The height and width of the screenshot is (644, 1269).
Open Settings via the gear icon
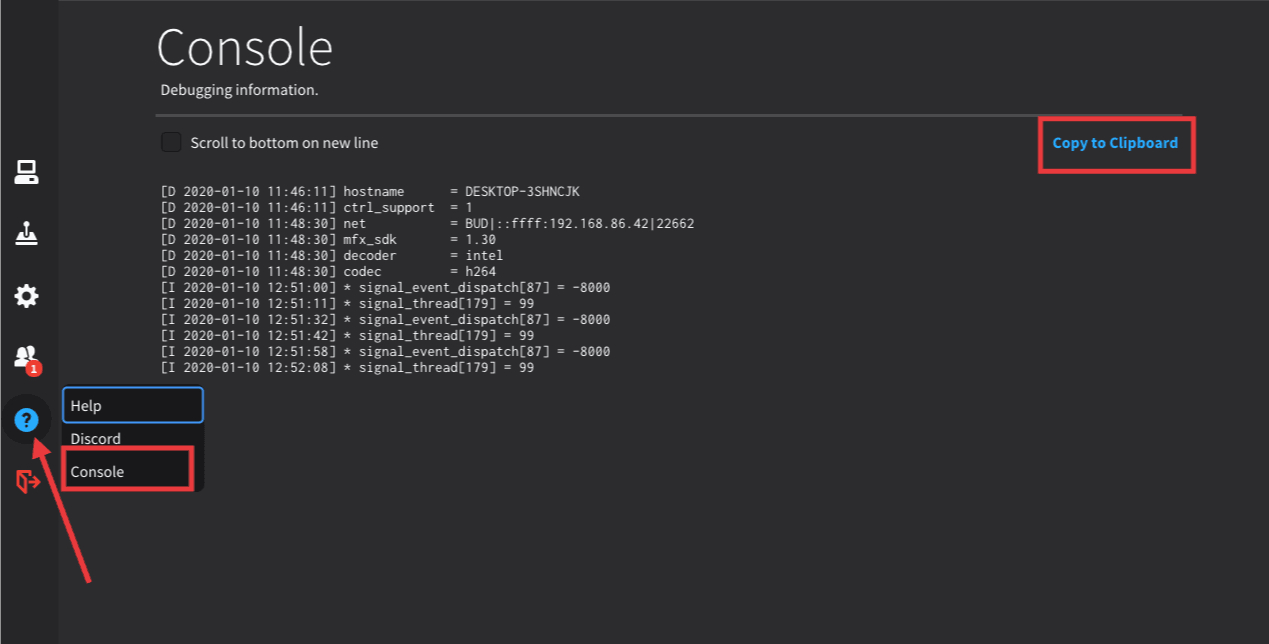26,296
